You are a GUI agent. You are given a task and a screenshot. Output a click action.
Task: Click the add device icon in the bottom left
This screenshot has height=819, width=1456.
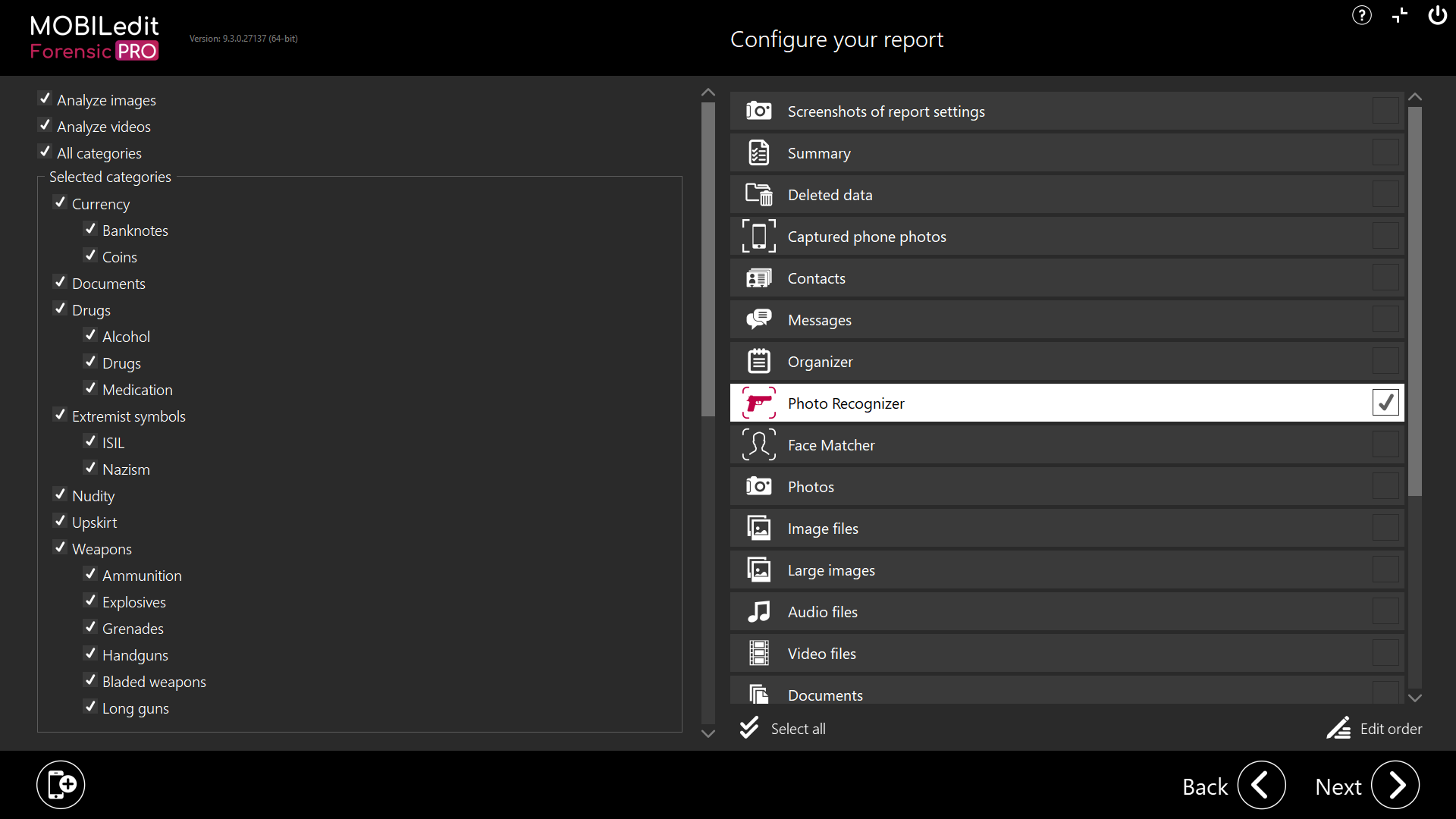pos(61,785)
